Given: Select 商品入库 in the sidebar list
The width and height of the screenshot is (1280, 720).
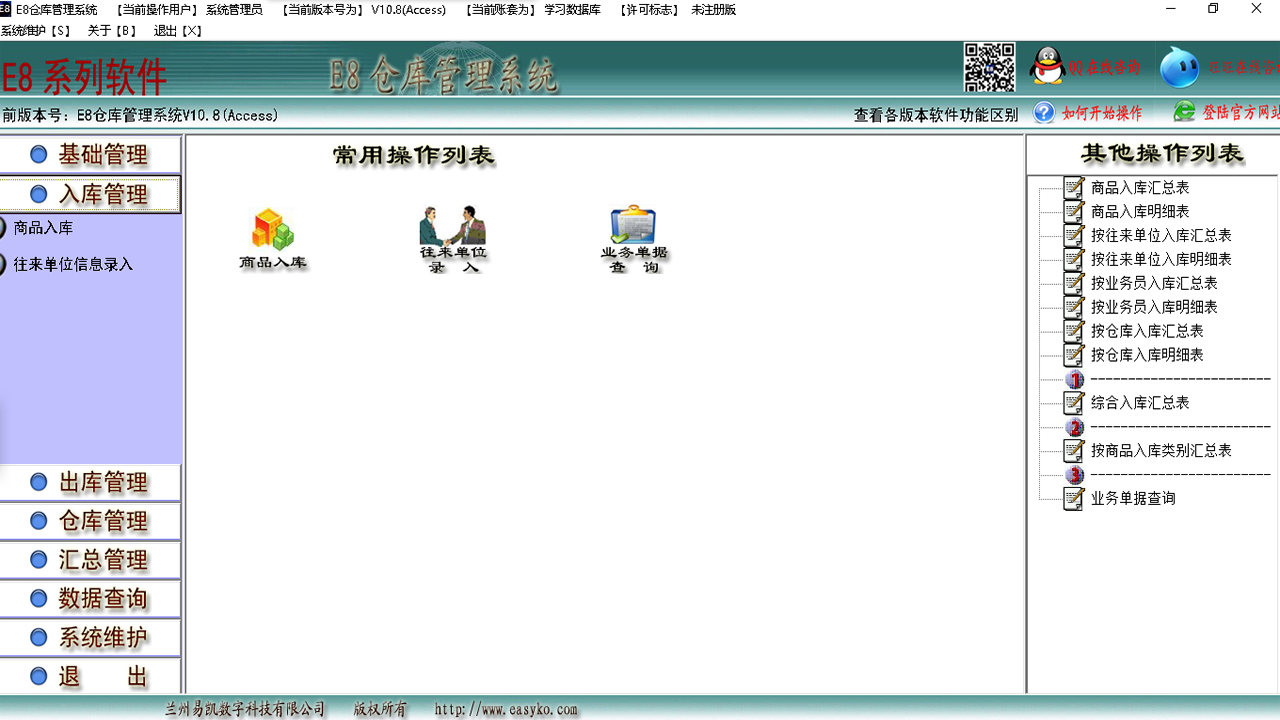Looking at the screenshot, I should pyautogui.click(x=43, y=228).
